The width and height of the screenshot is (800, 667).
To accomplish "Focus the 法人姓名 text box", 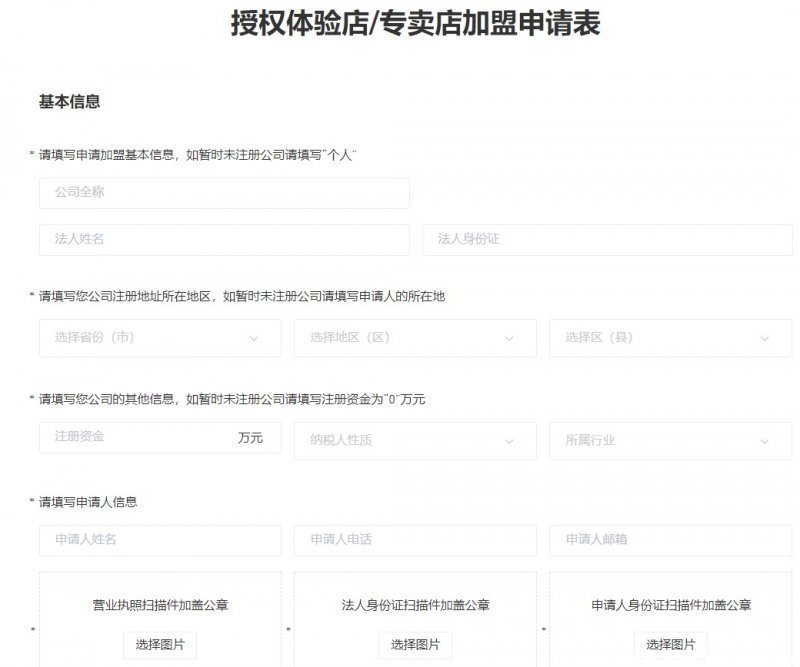I will point(224,239).
